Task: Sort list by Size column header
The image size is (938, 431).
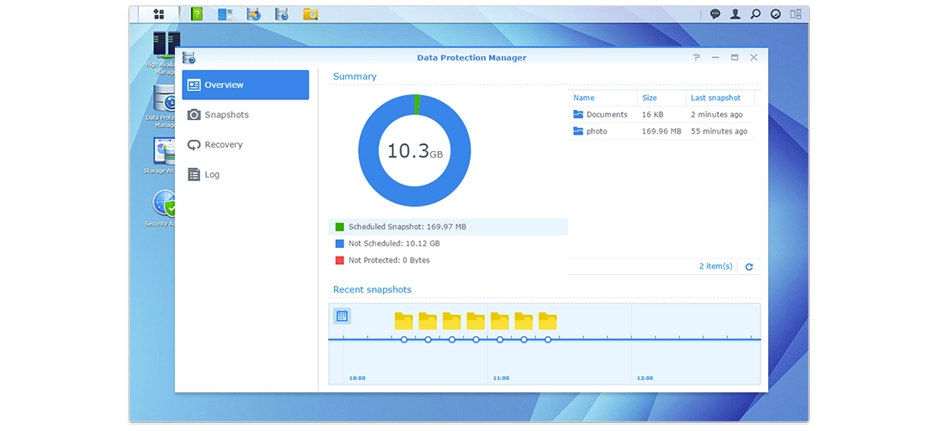Action: click(662, 98)
